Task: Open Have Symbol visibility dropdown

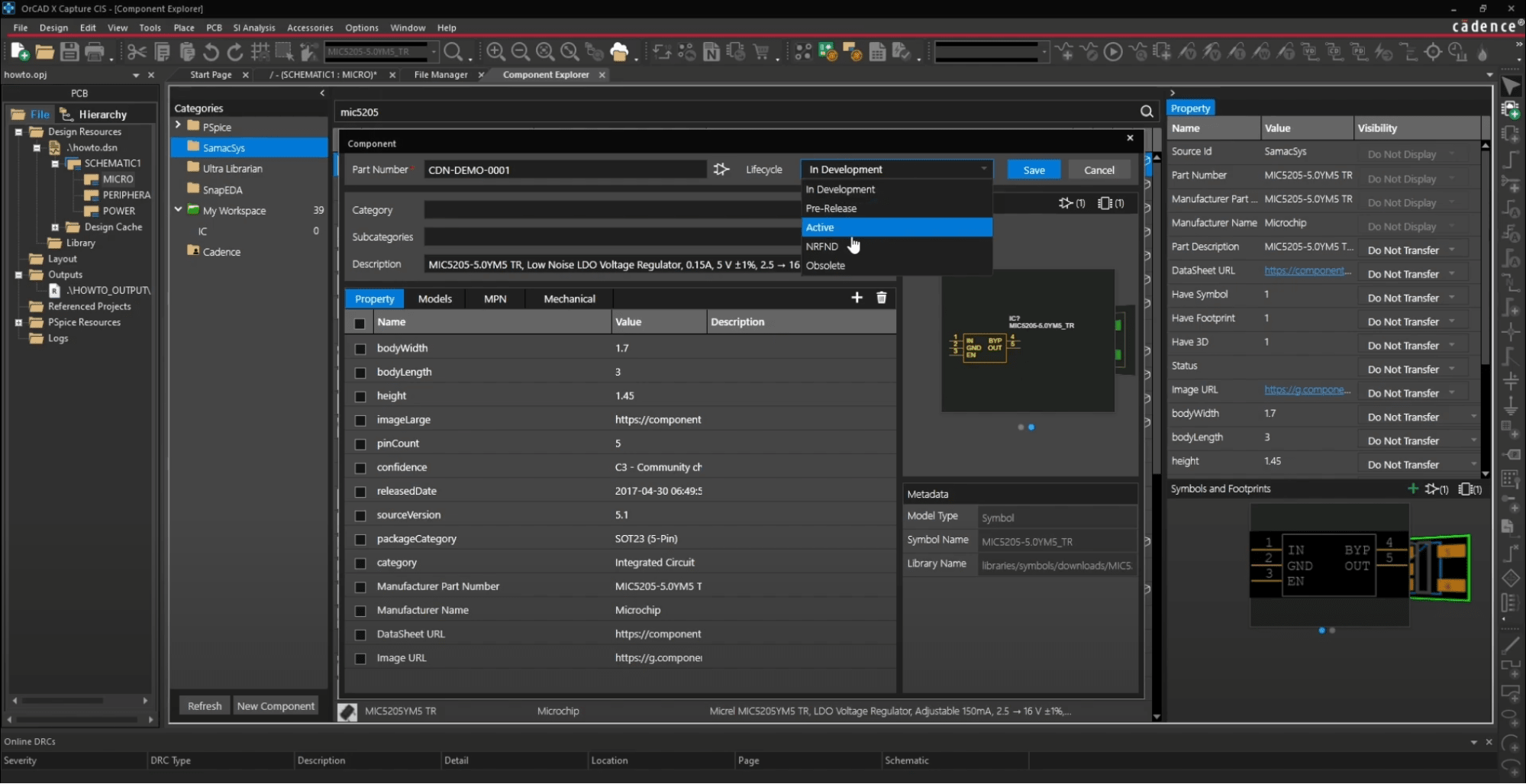Action: [x=1414, y=298]
